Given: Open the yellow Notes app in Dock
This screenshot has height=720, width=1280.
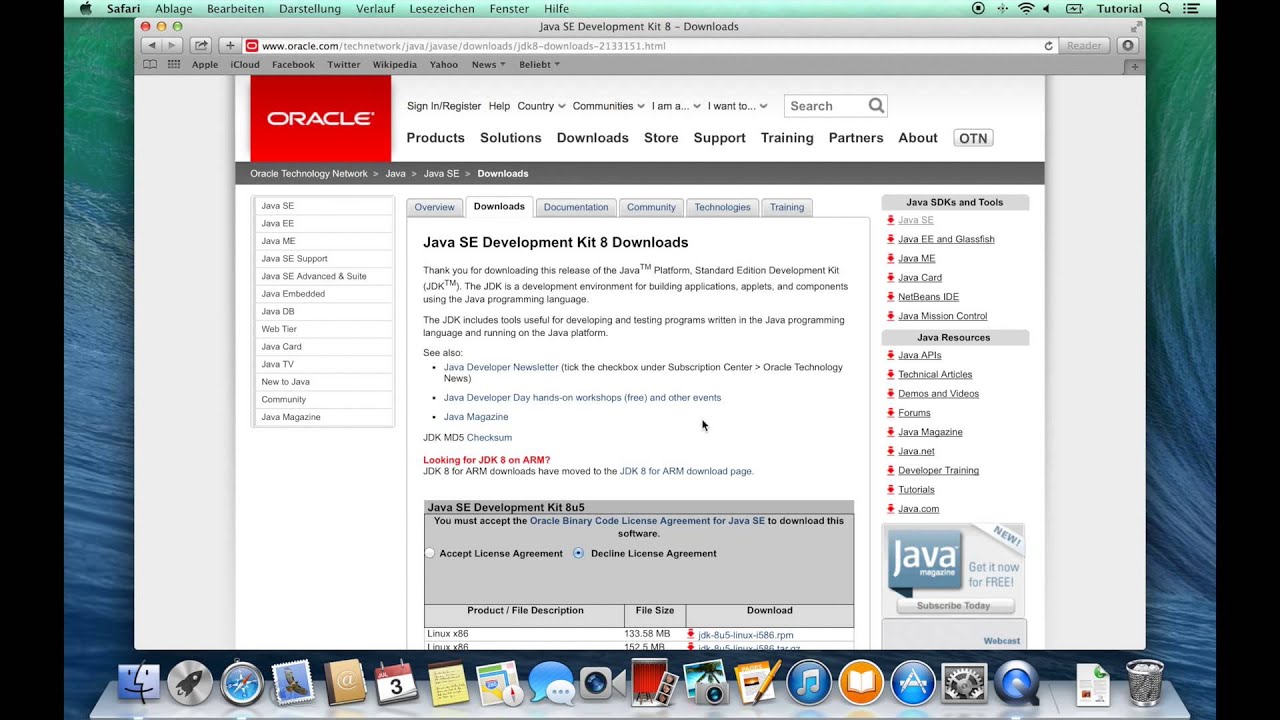Looking at the screenshot, I should tap(447, 684).
